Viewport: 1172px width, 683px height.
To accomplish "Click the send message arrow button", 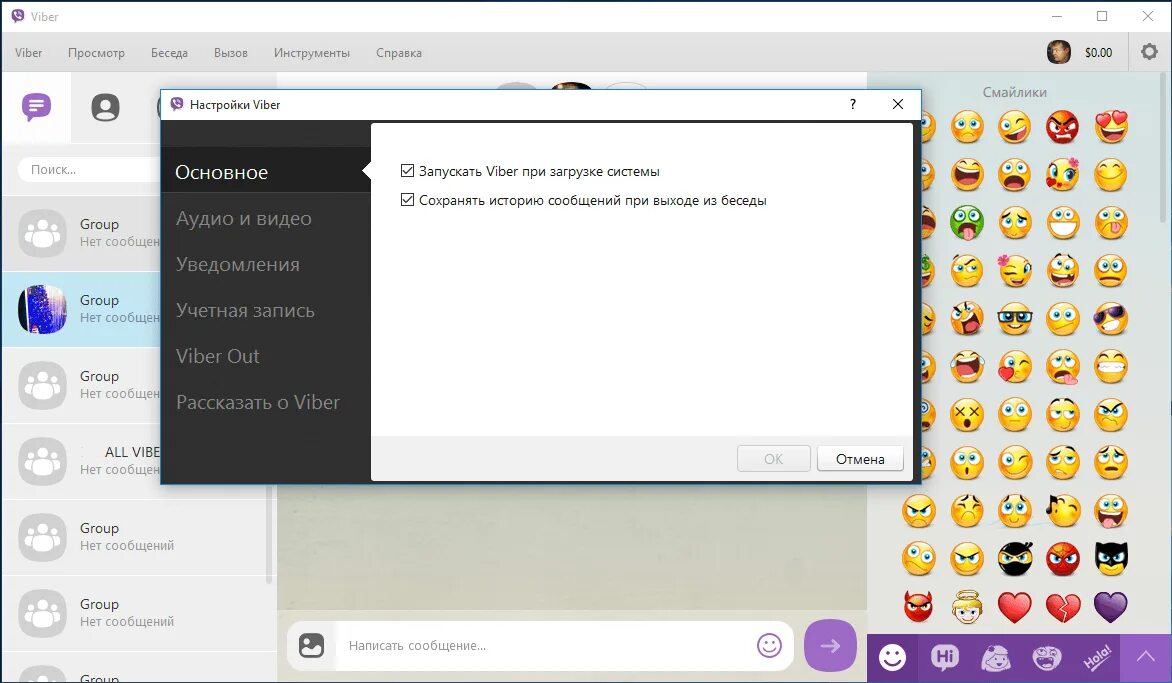I will tap(830, 646).
